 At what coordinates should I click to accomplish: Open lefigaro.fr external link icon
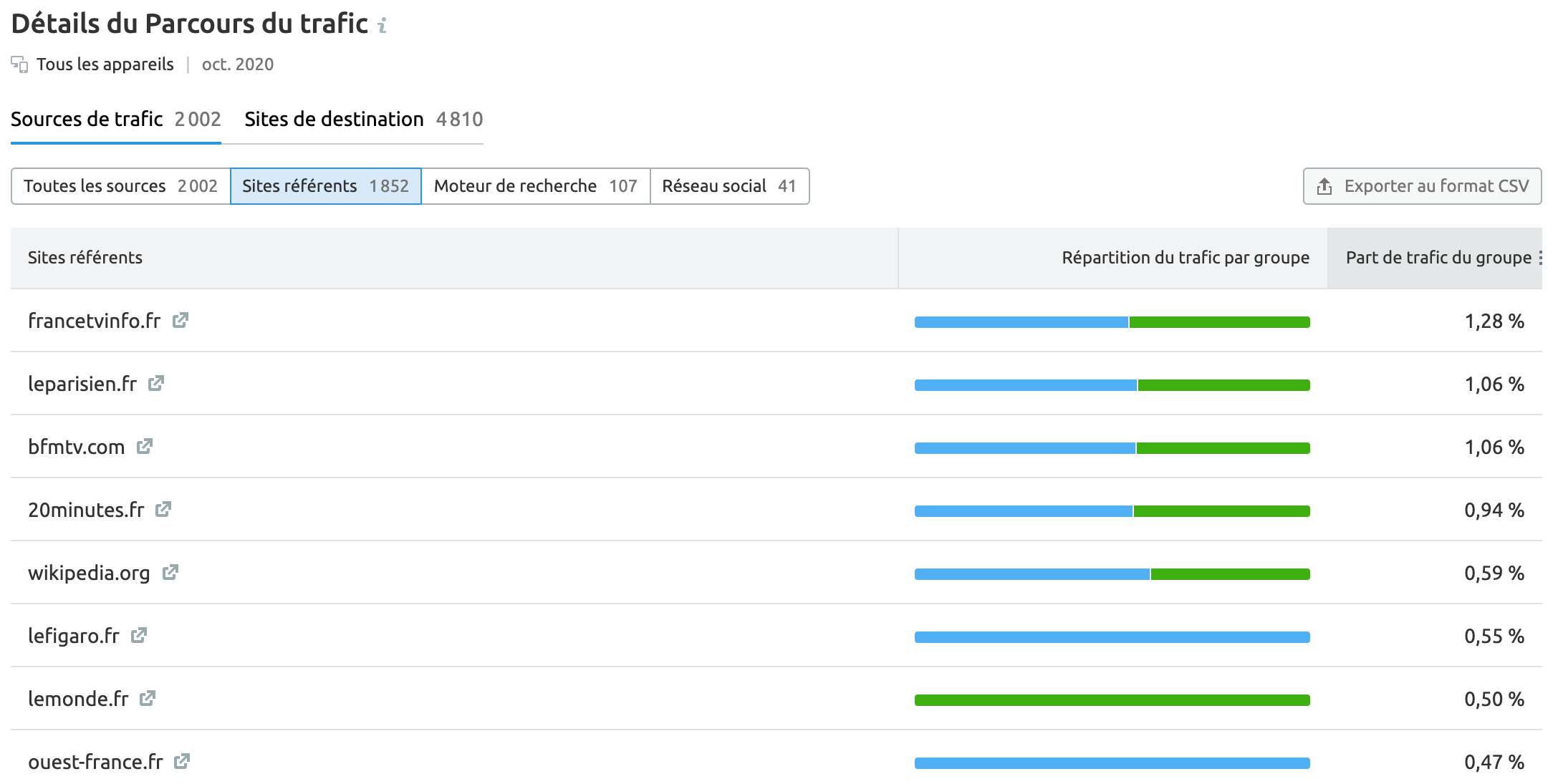tap(139, 636)
